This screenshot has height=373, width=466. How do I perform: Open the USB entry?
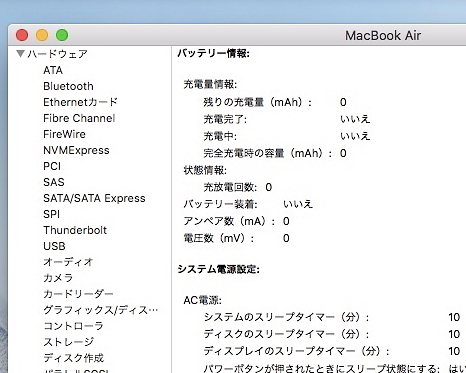click(54, 246)
